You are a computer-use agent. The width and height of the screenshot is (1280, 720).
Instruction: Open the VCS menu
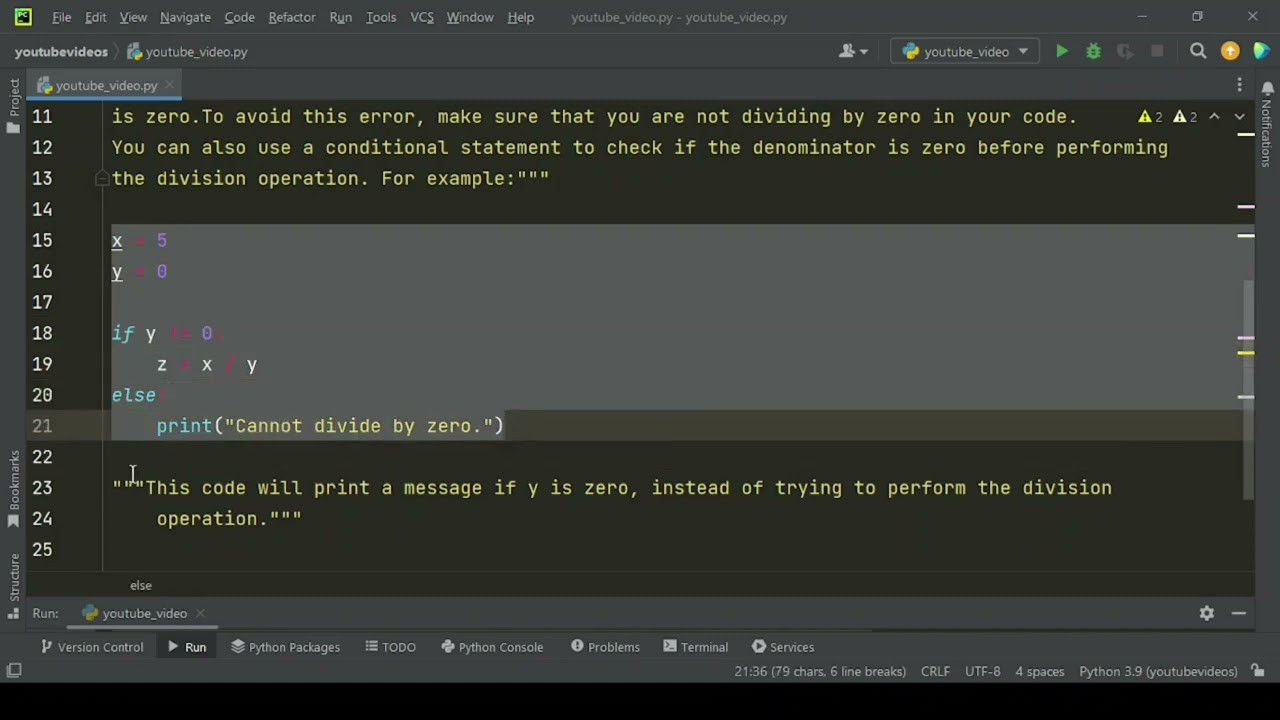tap(422, 17)
